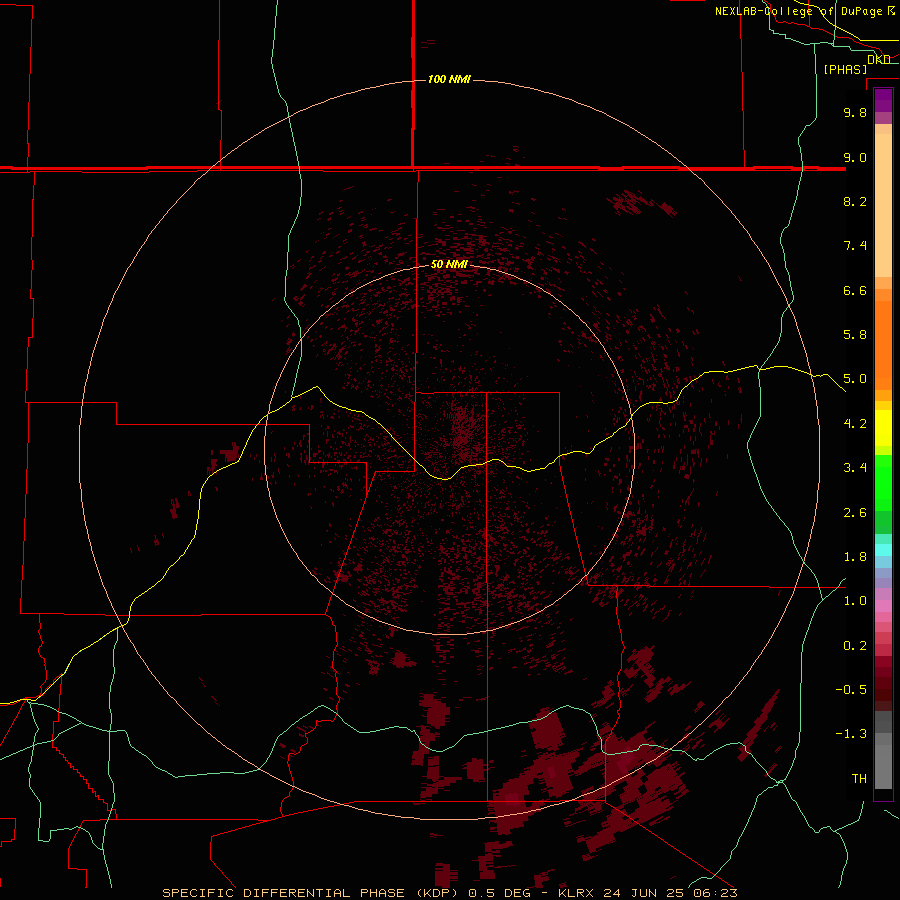Click the 100 NMI range ring label
Viewport: 900px width, 900px height.
[449, 79]
